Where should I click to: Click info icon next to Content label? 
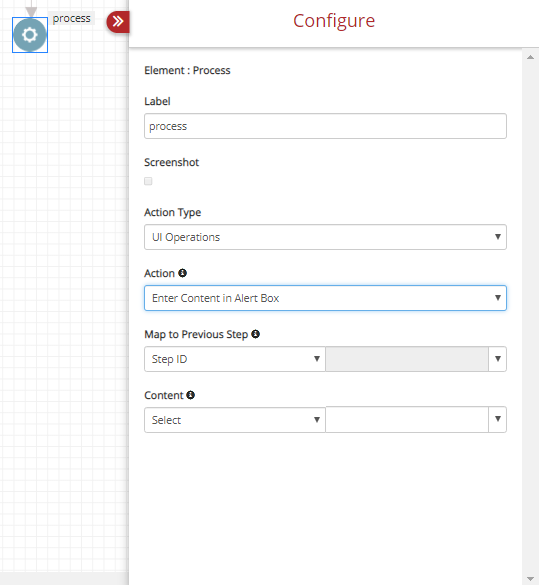pos(191,395)
